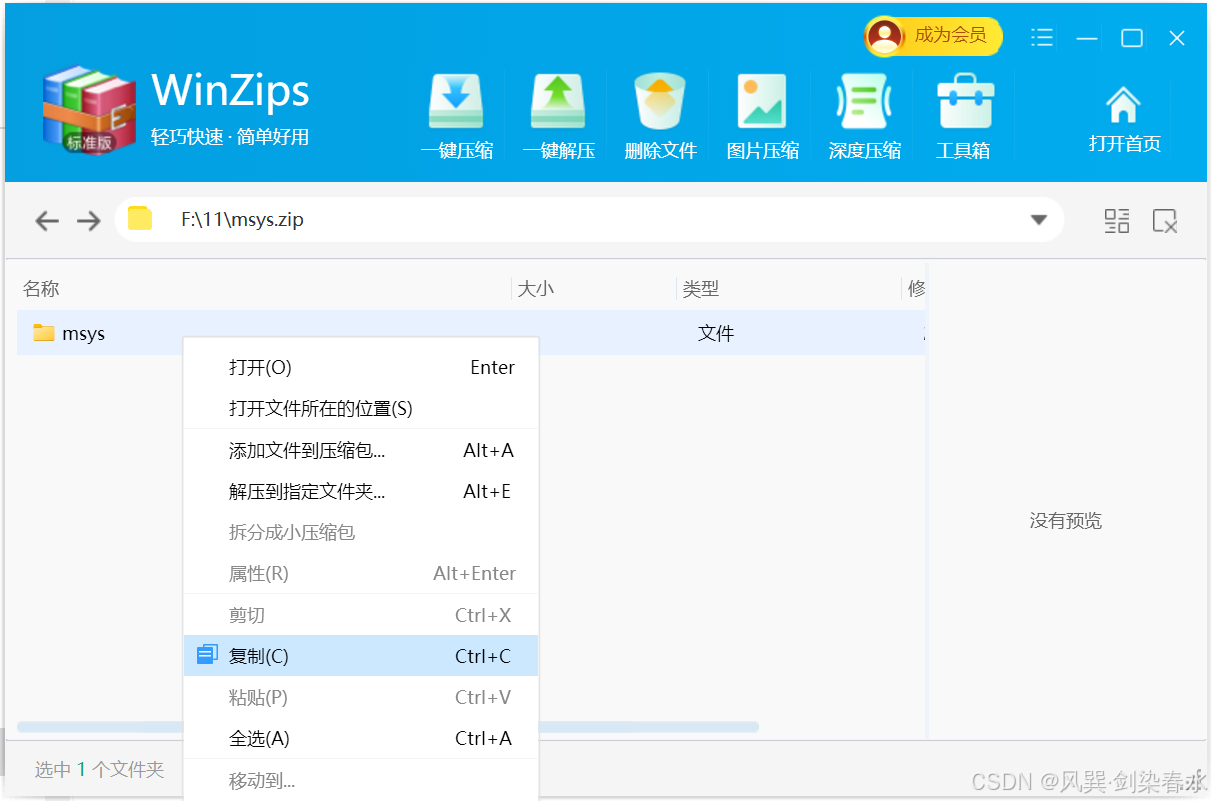Image resolution: width=1212 pixels, height=801 pixels.
Task: Switch the file list view mode icon
Action: (1117, 221)
